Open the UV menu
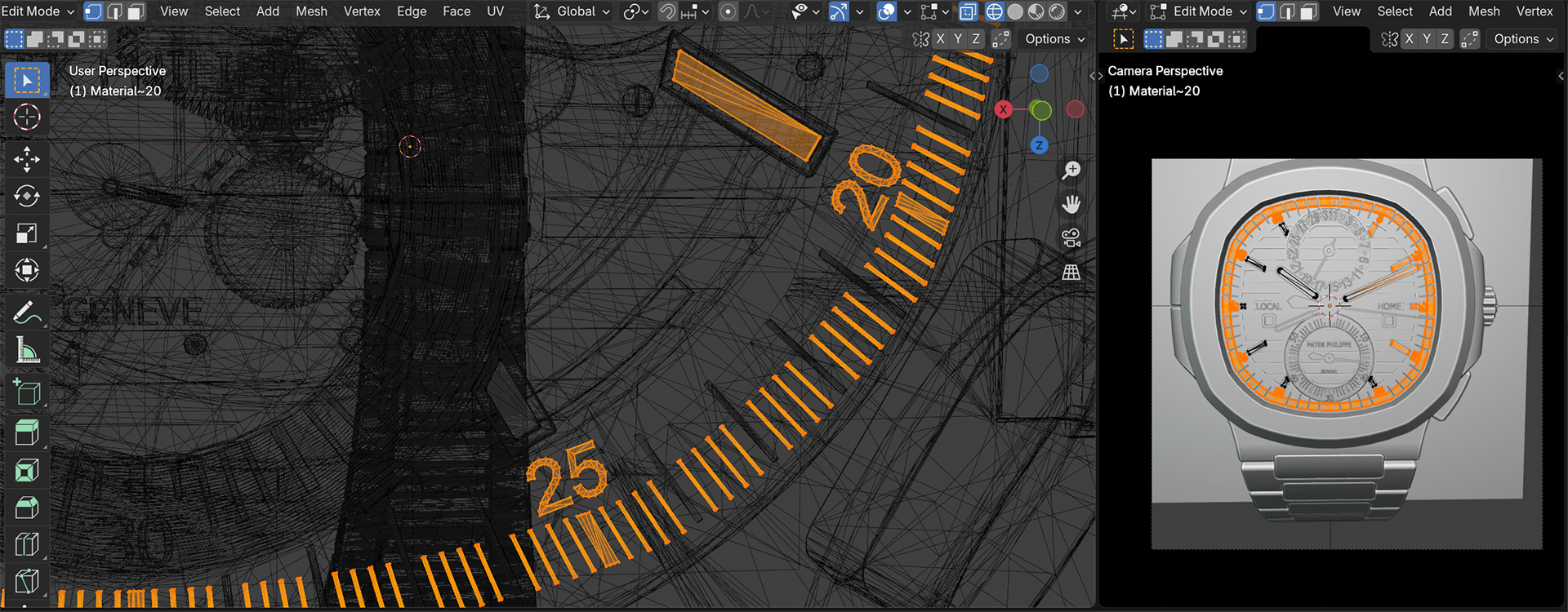This screenshot has width=1568, height=612. [495, 11]
